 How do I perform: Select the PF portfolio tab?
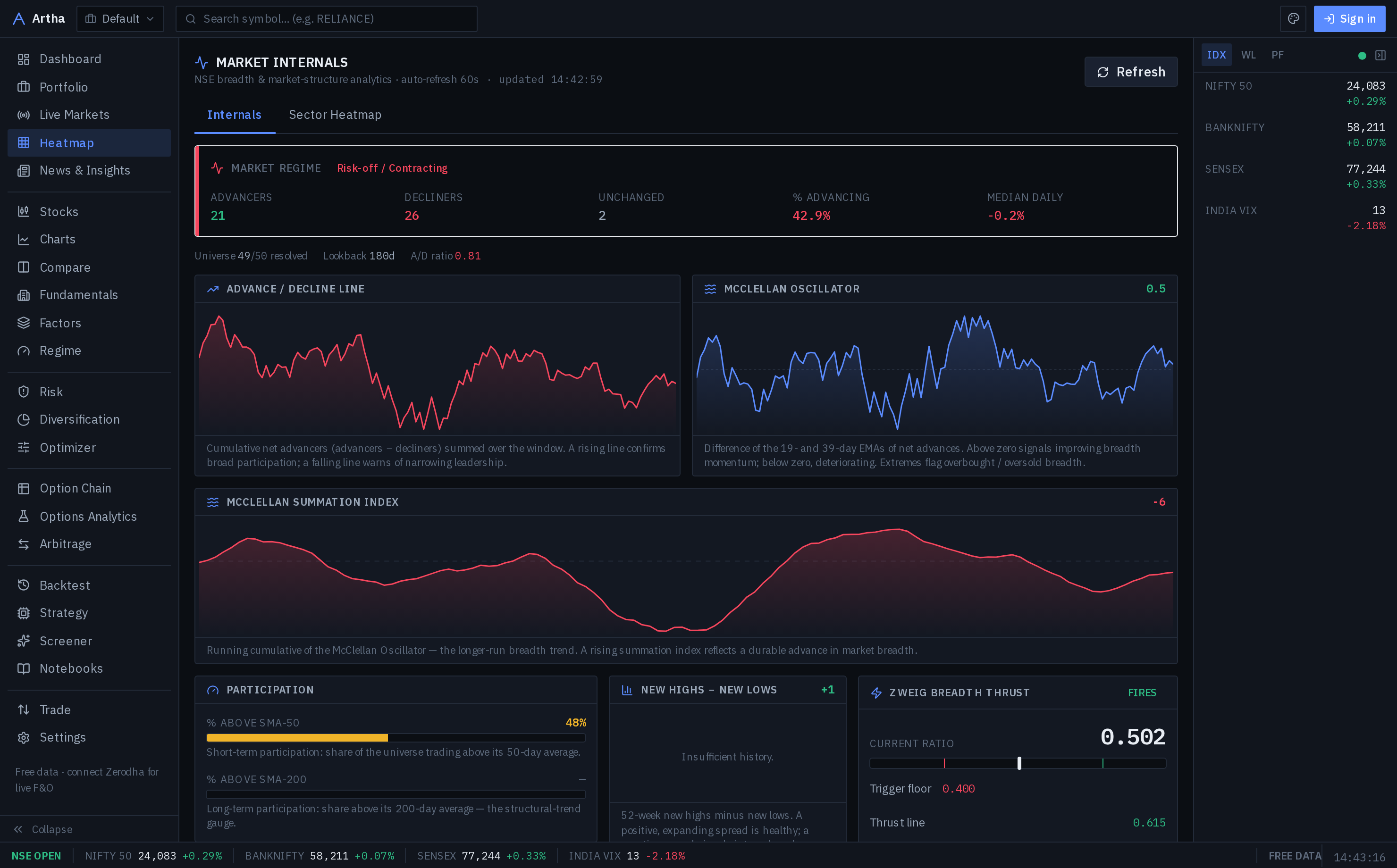point(1278,55)
